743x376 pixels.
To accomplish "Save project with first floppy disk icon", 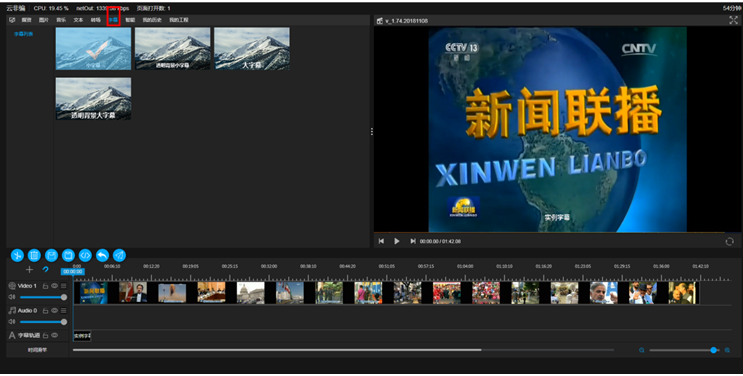I will point(51,256).
